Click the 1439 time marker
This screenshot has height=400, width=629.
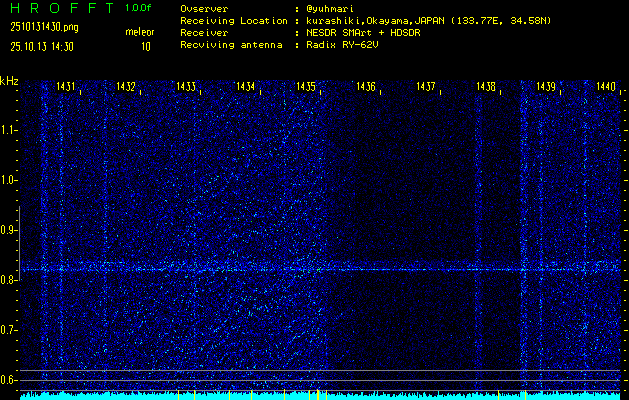546,88
